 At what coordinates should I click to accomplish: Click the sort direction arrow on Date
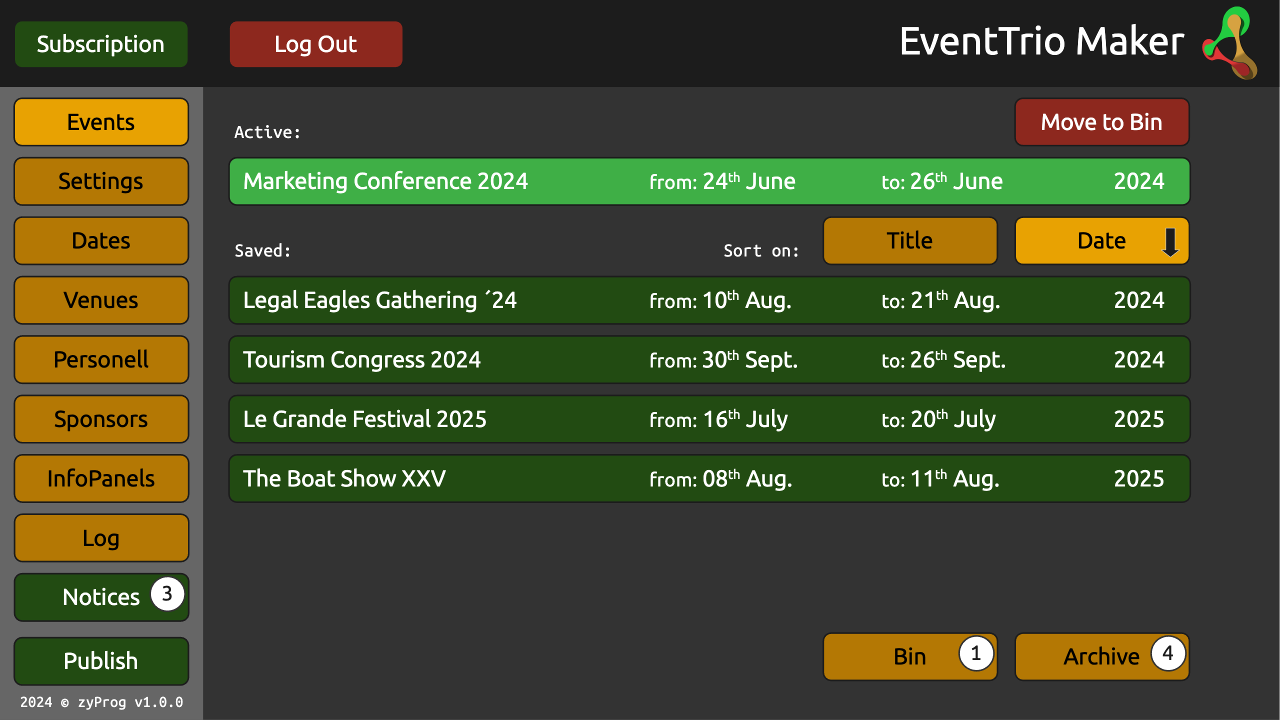1170,242
